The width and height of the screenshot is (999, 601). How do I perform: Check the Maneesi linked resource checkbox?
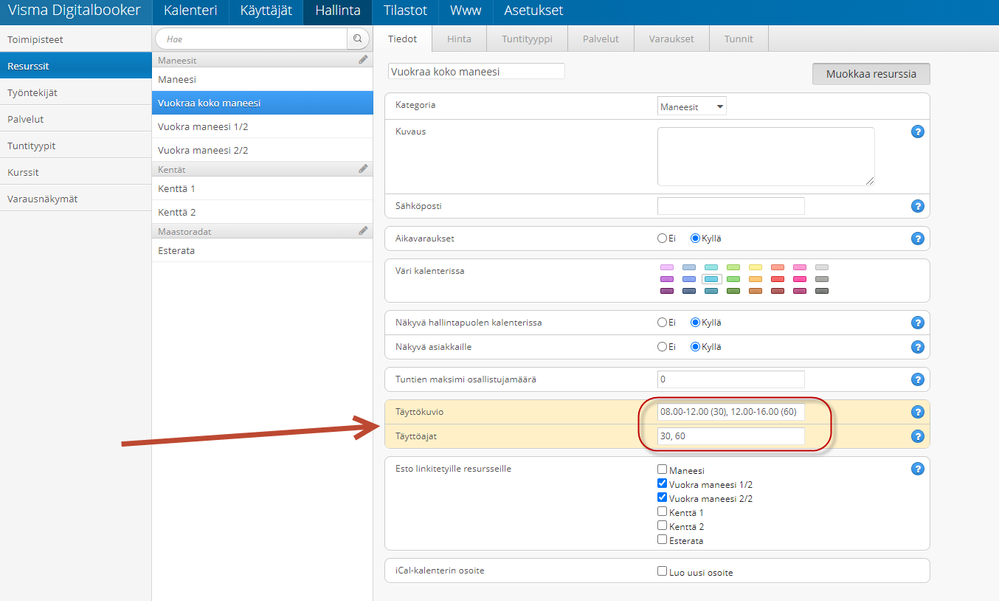[662, 469]
